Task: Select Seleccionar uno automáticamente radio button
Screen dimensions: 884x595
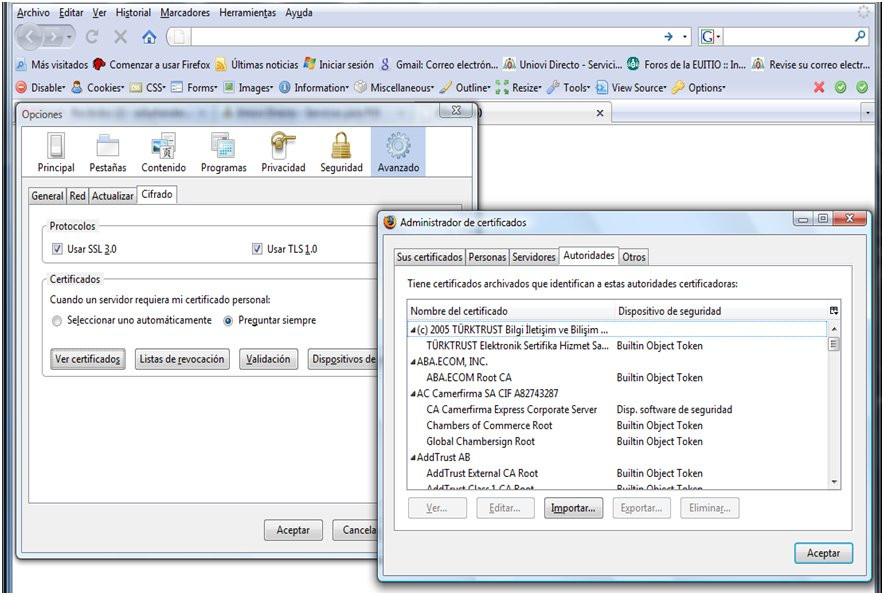Action: point(56,321)
